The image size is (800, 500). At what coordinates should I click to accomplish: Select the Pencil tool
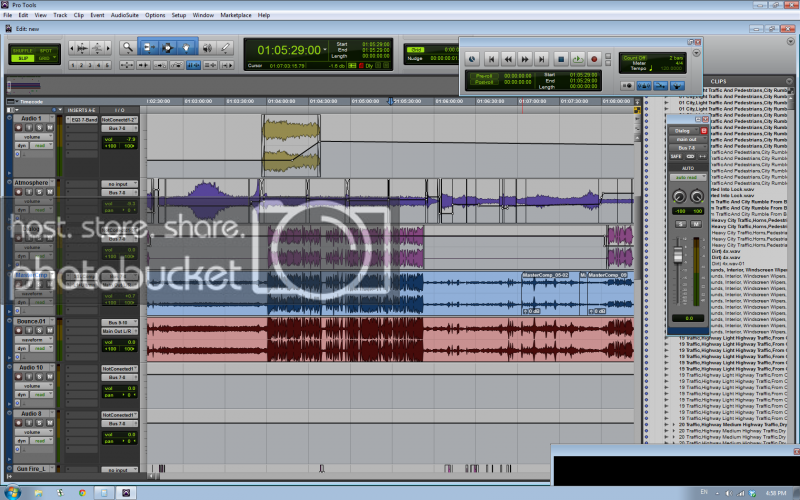click(x=226, y=48)
